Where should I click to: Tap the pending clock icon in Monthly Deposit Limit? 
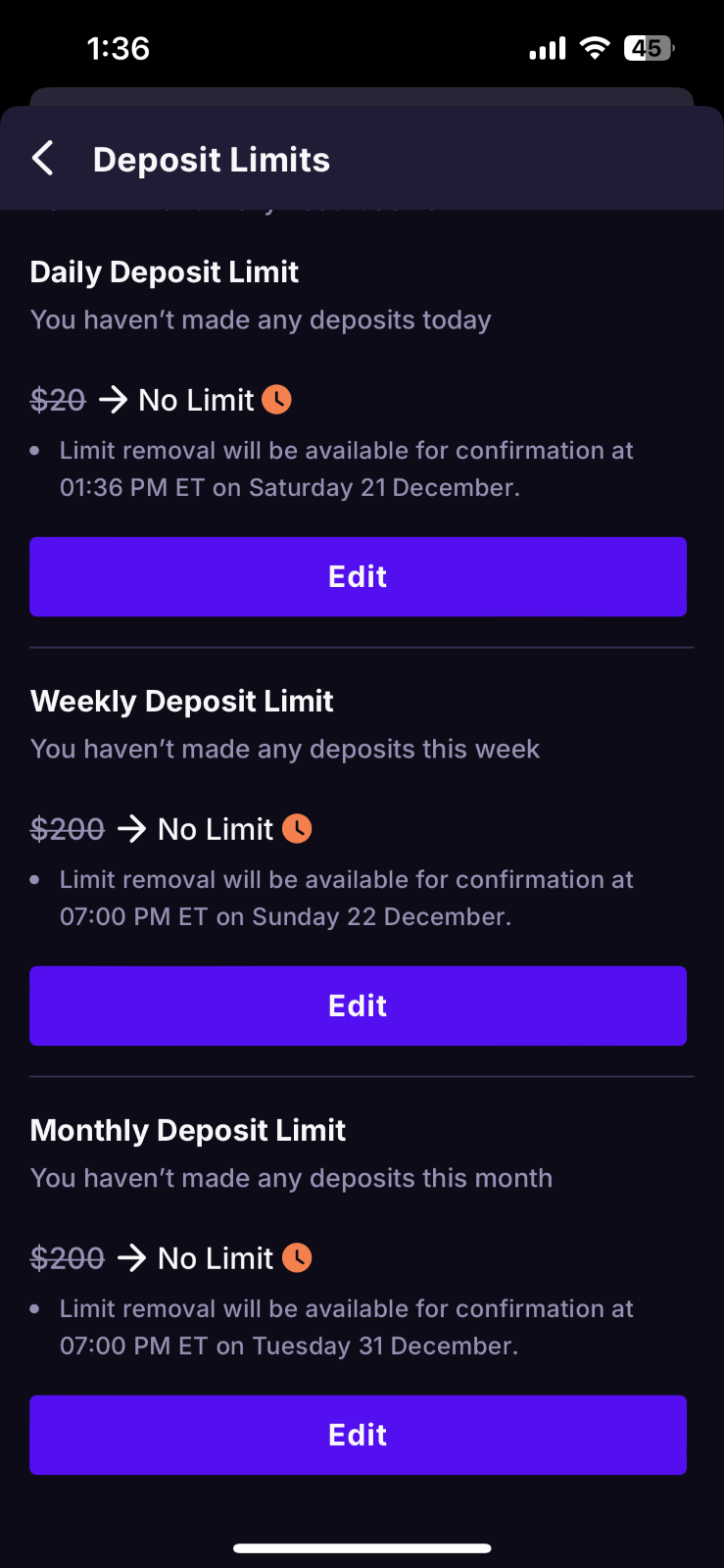[297, 1257]
